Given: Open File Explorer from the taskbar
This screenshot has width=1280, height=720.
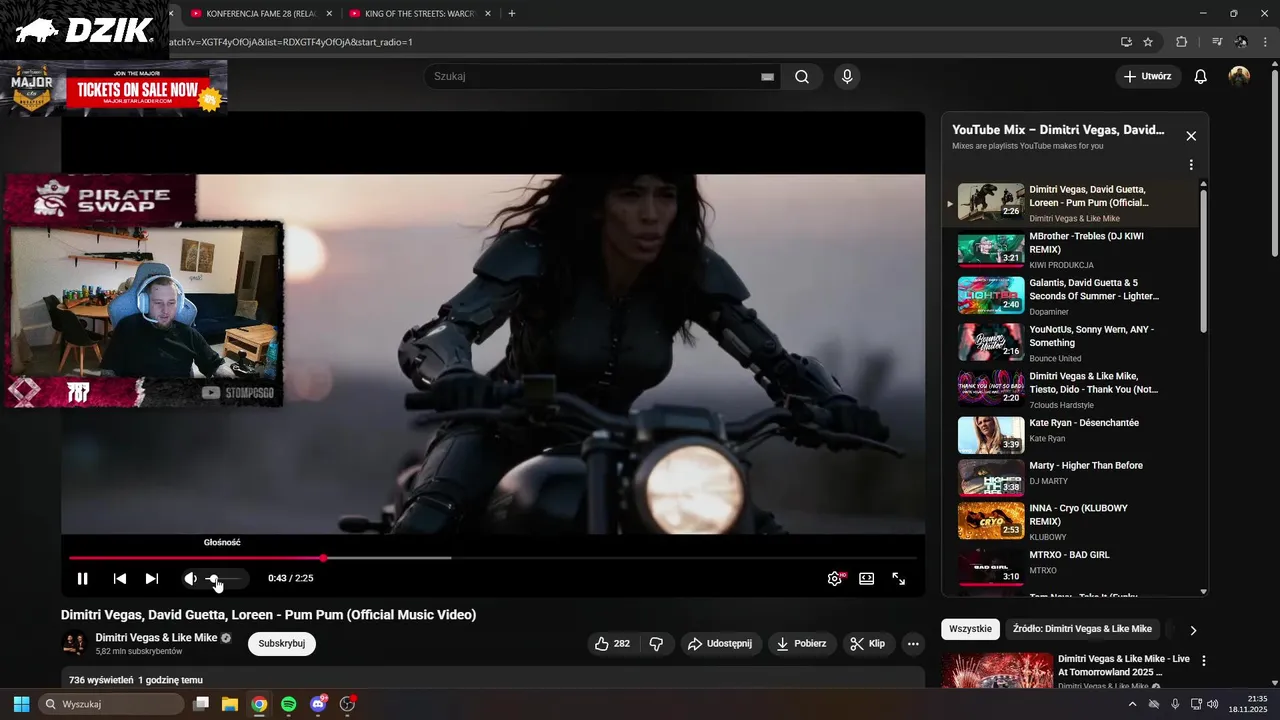Looking at the screenshot, I should (x=230, y=704).
